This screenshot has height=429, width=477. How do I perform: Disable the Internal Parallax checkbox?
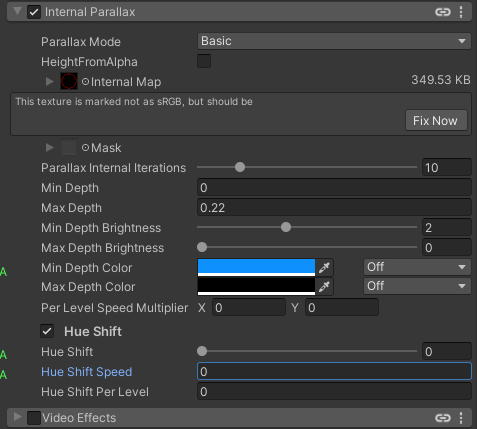(x=34, y=12)
